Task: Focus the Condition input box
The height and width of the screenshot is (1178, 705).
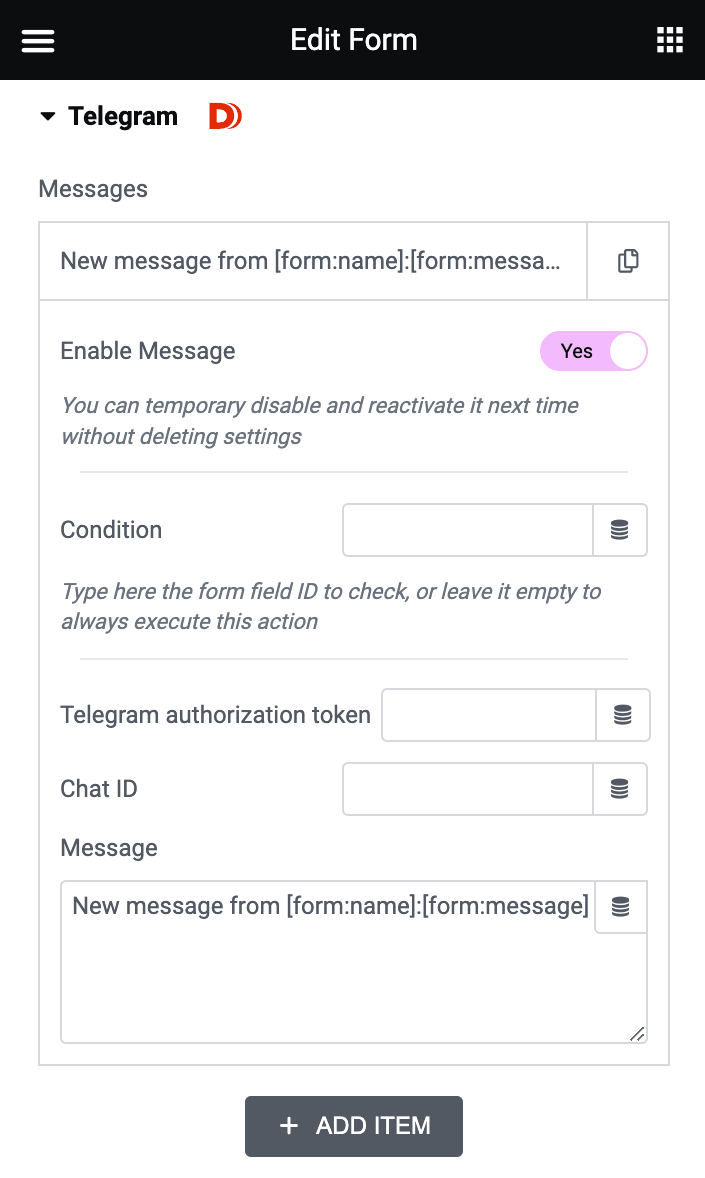Action: 467,530
